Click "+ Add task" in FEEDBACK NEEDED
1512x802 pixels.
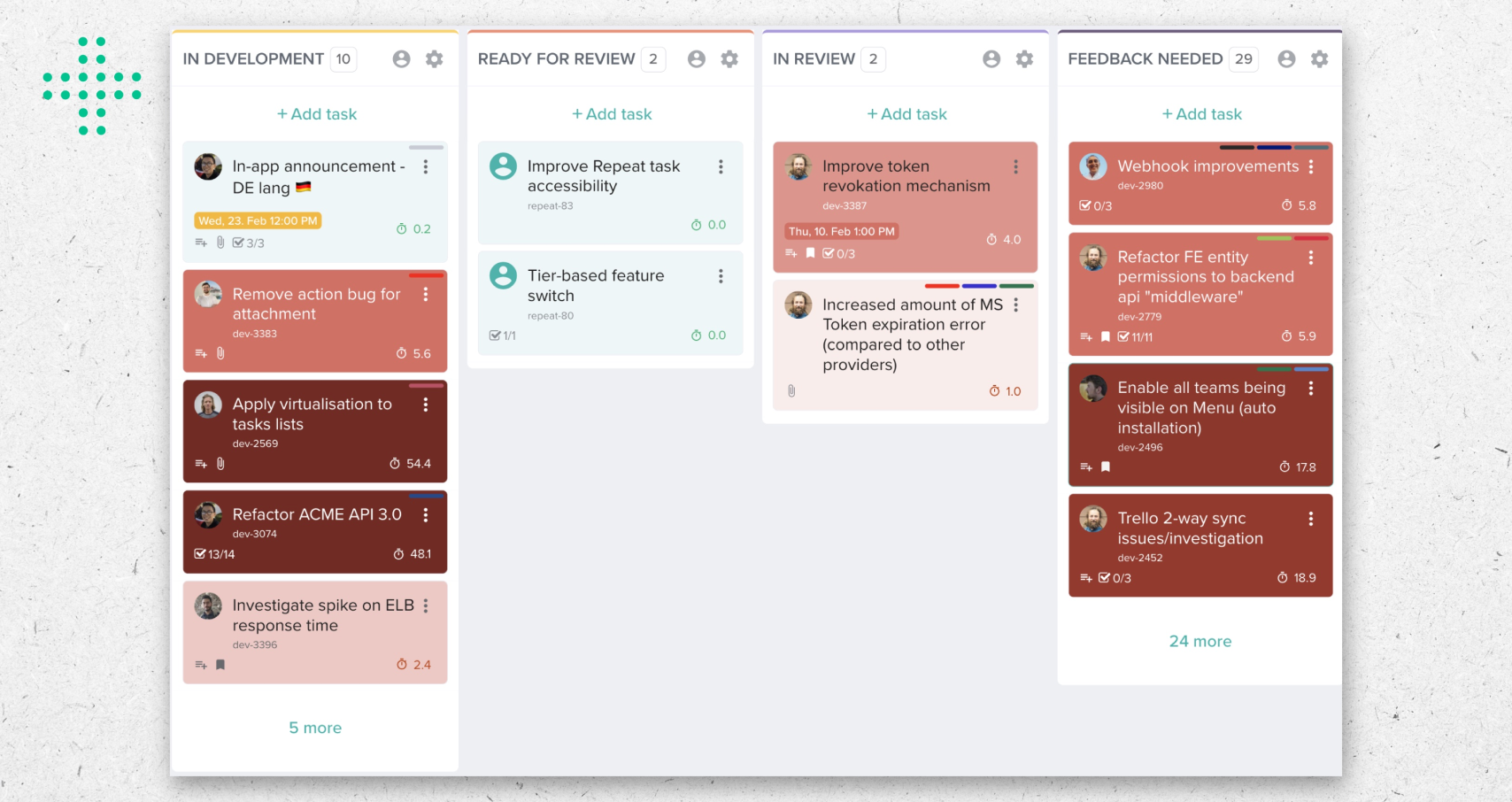(x=1200, y=113)
